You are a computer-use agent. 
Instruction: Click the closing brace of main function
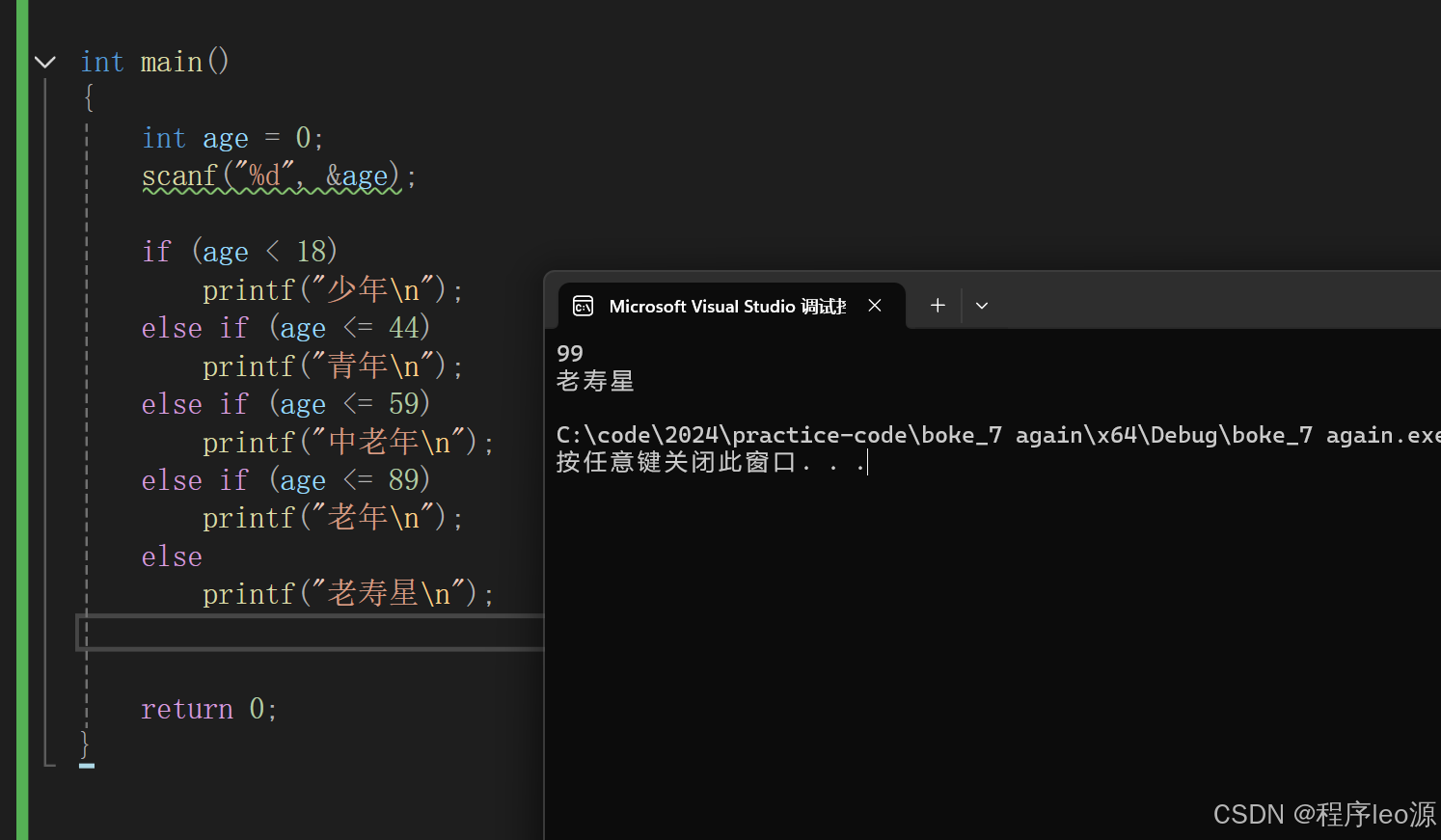(85, 745)
